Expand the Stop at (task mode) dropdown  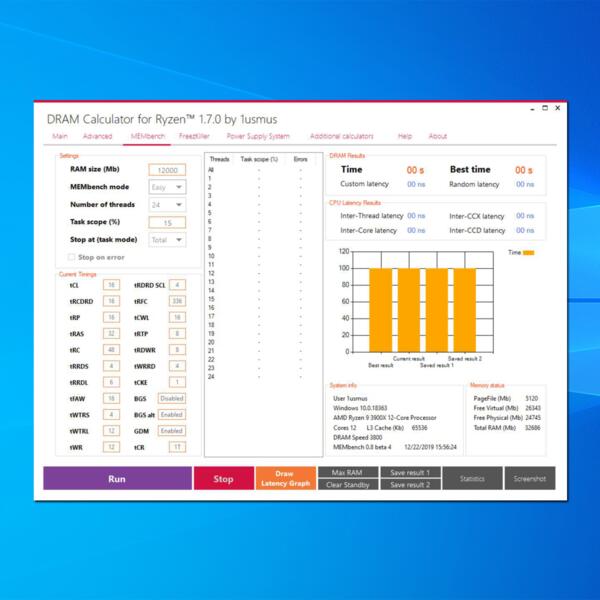point(167,240)
